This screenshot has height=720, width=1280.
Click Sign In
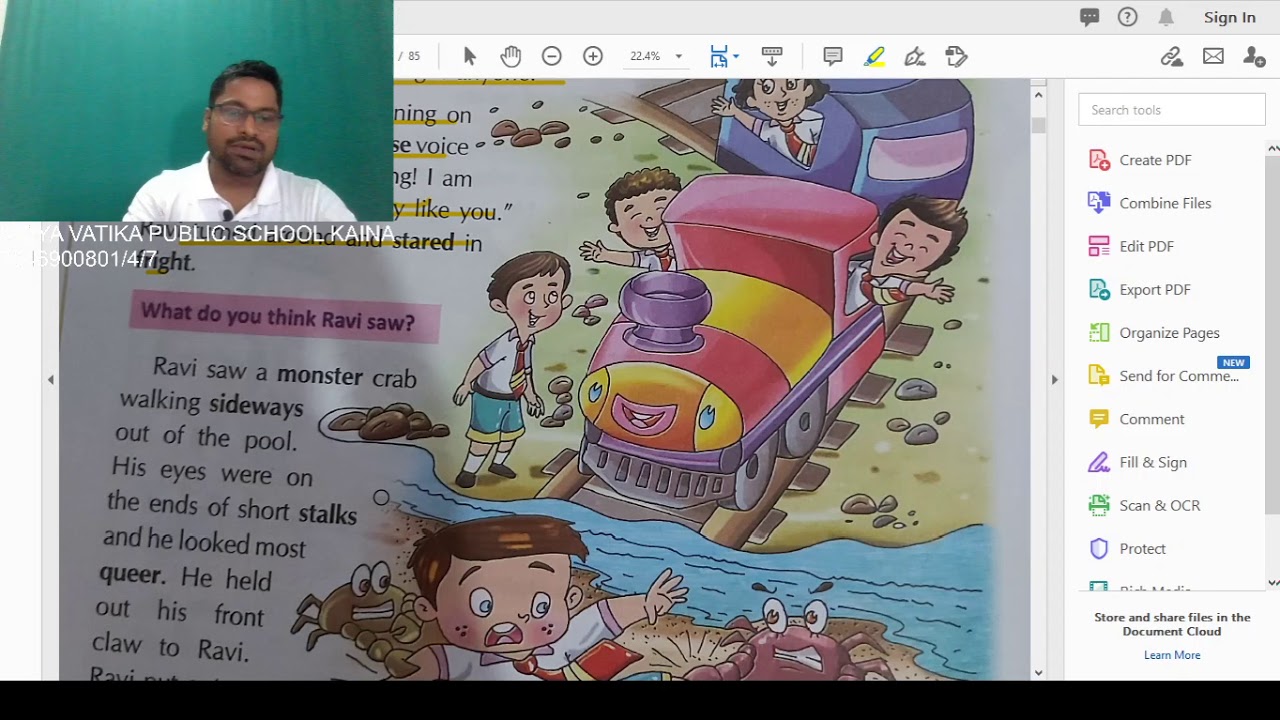[1230, 17]
